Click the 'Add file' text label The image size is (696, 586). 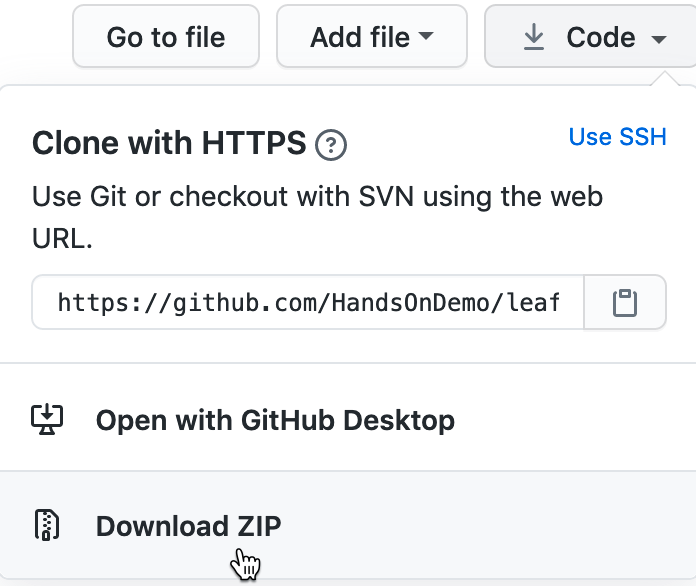[359, 38]
